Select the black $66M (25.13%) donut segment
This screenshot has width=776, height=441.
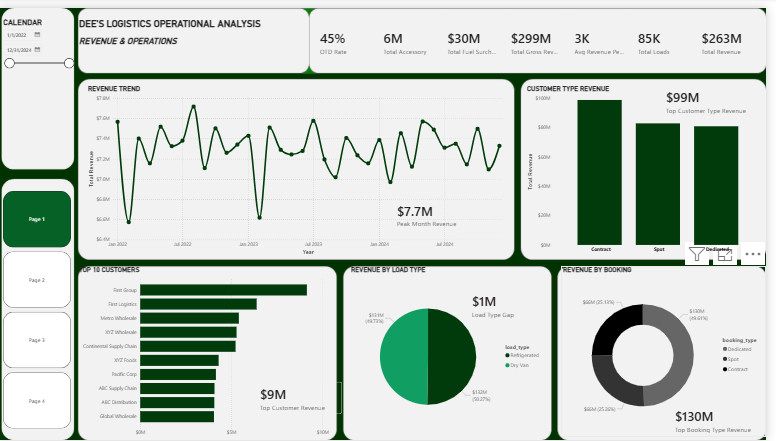tap(614, 327)
